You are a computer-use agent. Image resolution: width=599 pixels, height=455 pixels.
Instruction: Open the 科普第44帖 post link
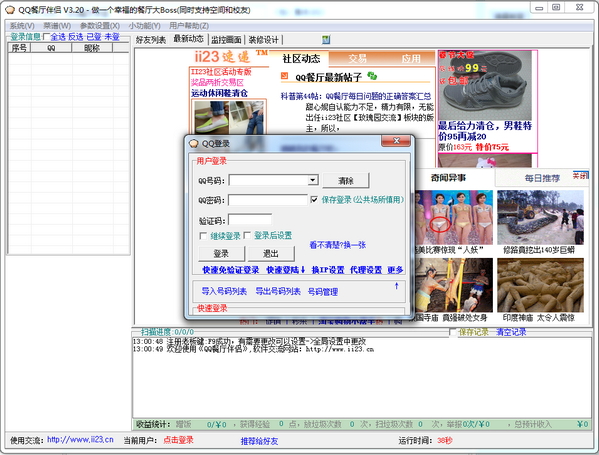356,96
